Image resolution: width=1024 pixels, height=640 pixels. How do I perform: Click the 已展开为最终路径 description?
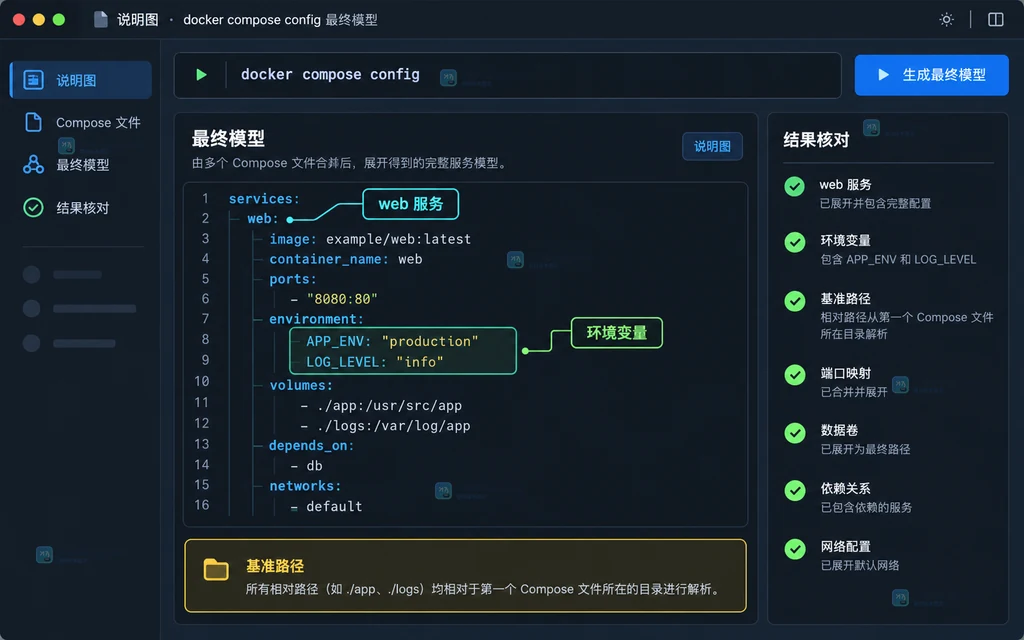pos(865,449)
